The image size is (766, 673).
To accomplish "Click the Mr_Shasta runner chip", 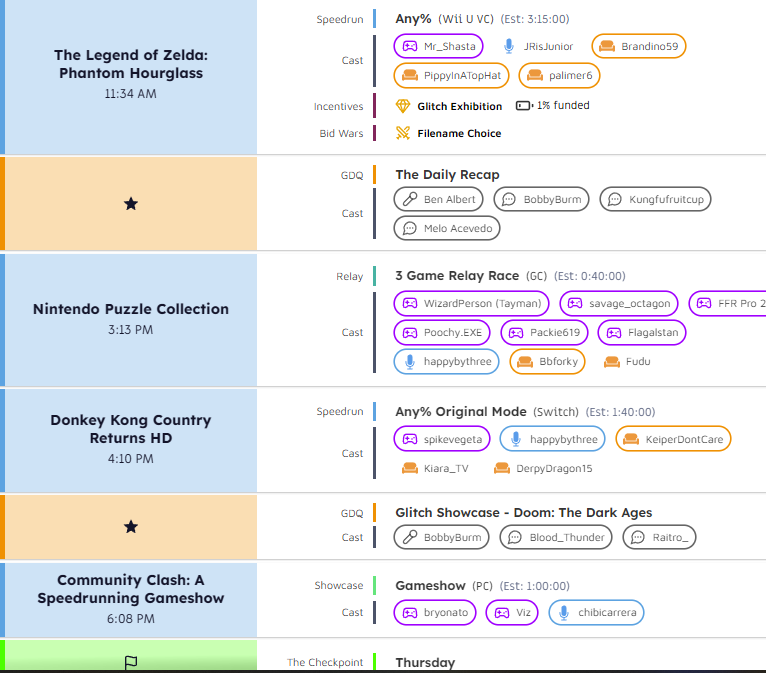I will tap(438, 46).
